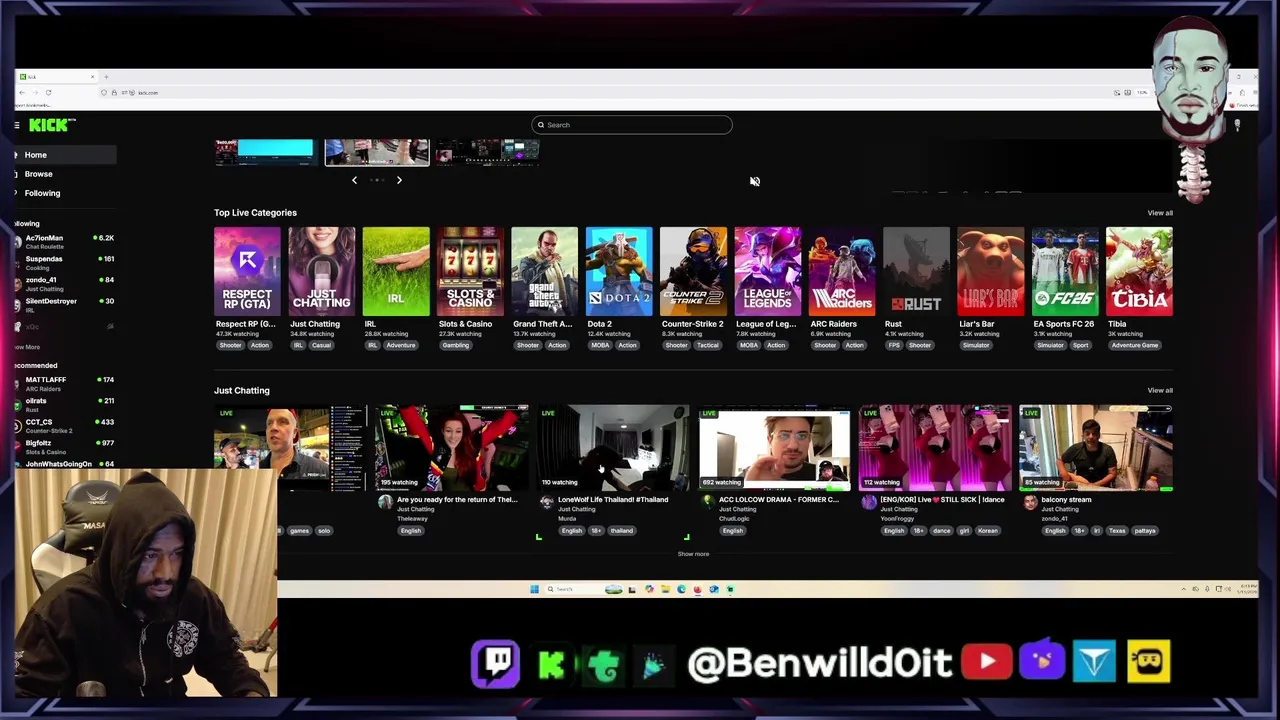Click ChudLogic channel avatar icon
1280x720 pixels.
click(x=708, y=503)
